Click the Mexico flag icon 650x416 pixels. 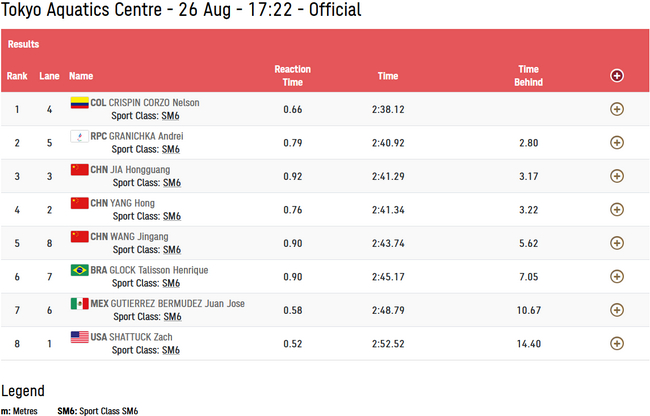79,304
